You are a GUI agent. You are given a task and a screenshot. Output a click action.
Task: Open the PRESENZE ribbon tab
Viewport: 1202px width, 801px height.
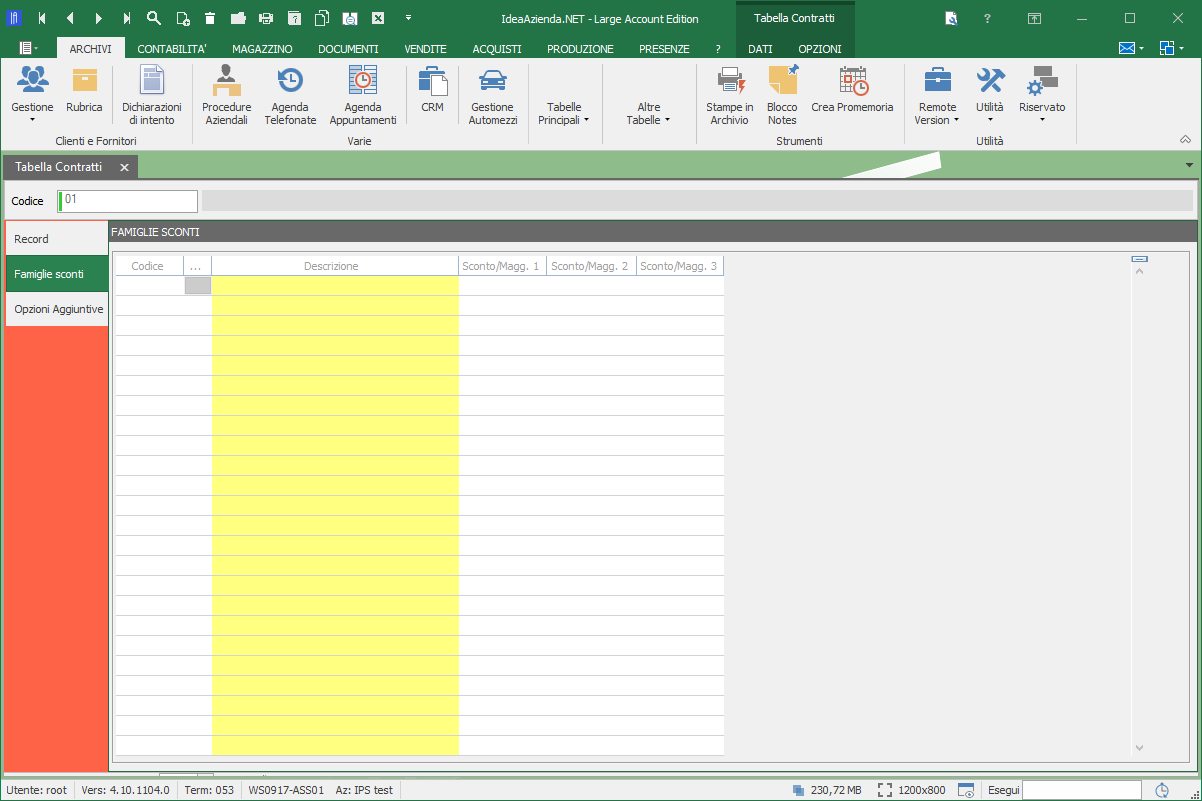(x=664, y=49)
